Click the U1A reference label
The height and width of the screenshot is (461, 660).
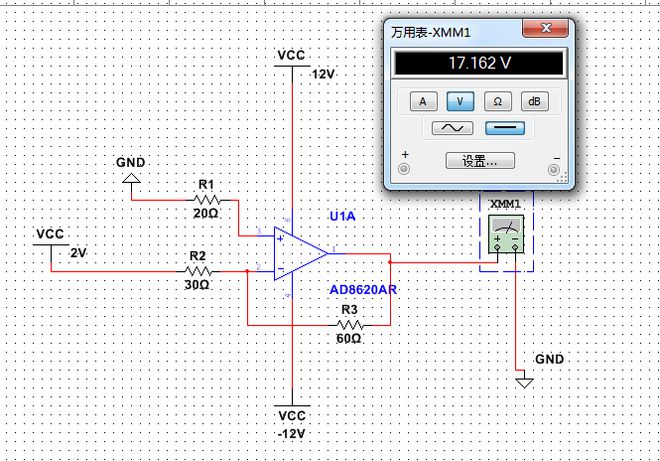(x=342, y=216)
